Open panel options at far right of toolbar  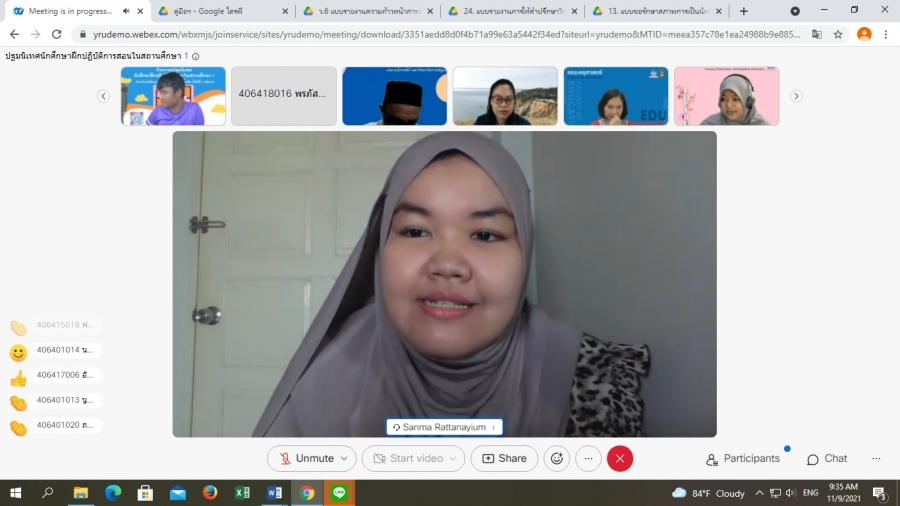pos(876,458)
